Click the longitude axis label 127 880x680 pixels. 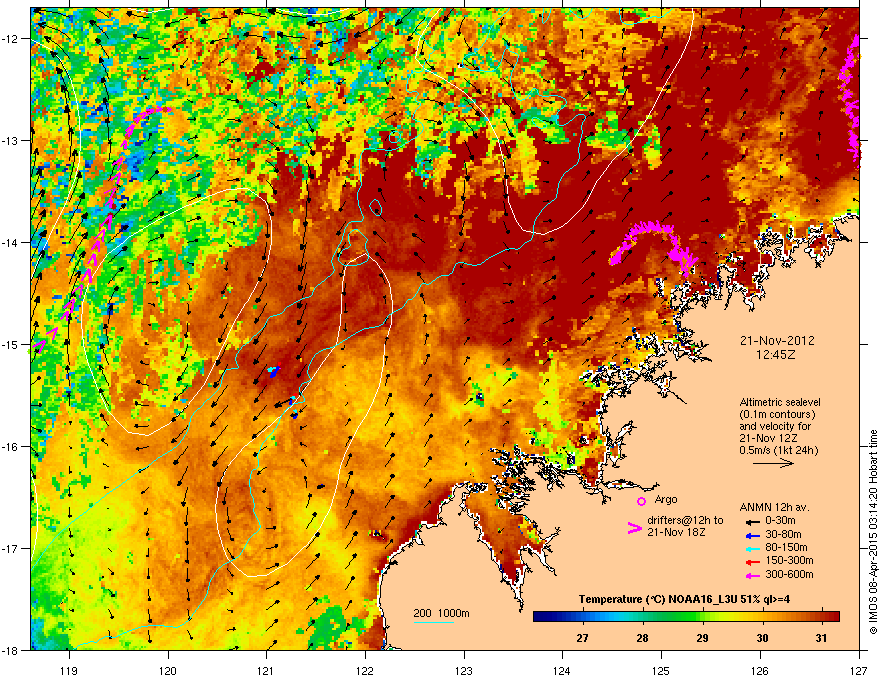[859, 670]
